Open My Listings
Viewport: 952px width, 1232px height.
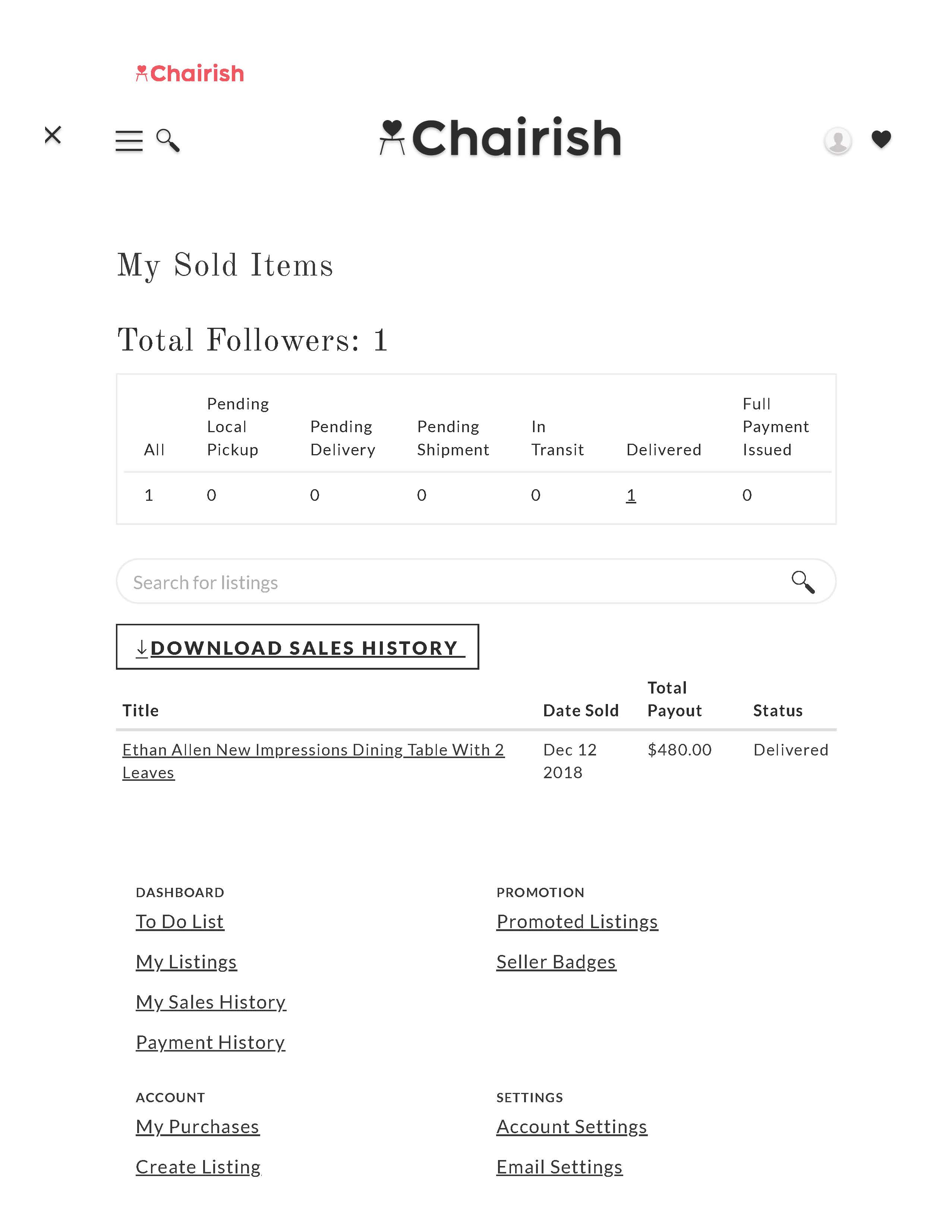coord(186,962)
